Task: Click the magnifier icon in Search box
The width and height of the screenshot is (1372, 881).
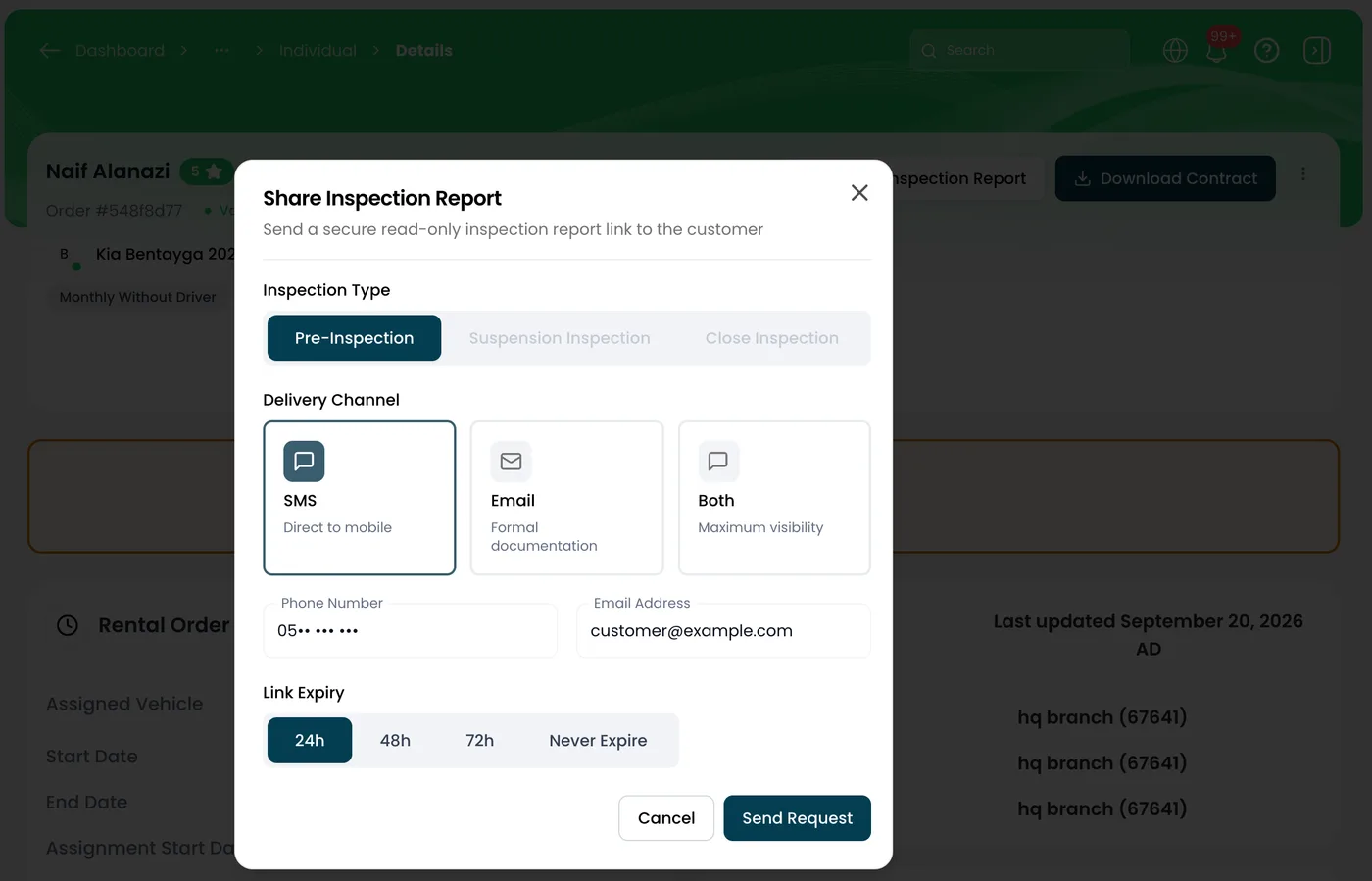Action: point(929,51)
